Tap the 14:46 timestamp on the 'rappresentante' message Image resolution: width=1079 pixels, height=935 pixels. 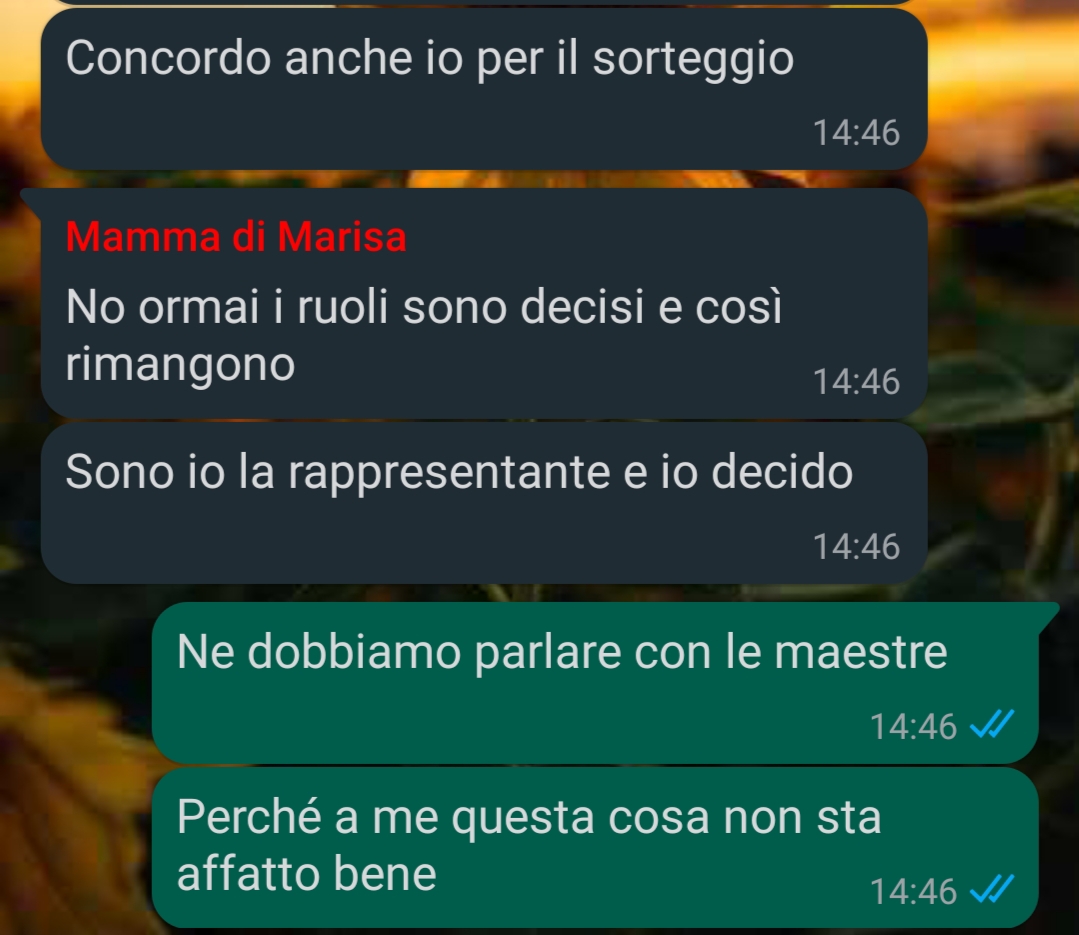point(856,547)
